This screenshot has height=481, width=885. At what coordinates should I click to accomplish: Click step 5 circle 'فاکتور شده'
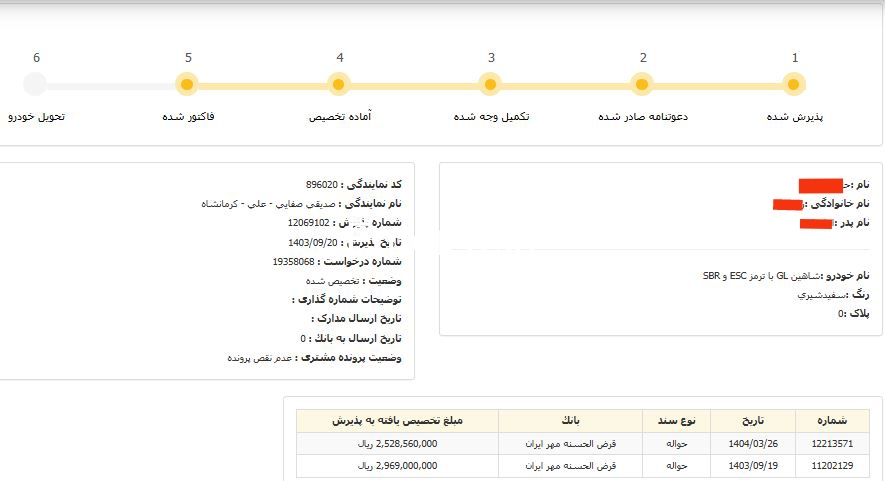coord(187,85)
